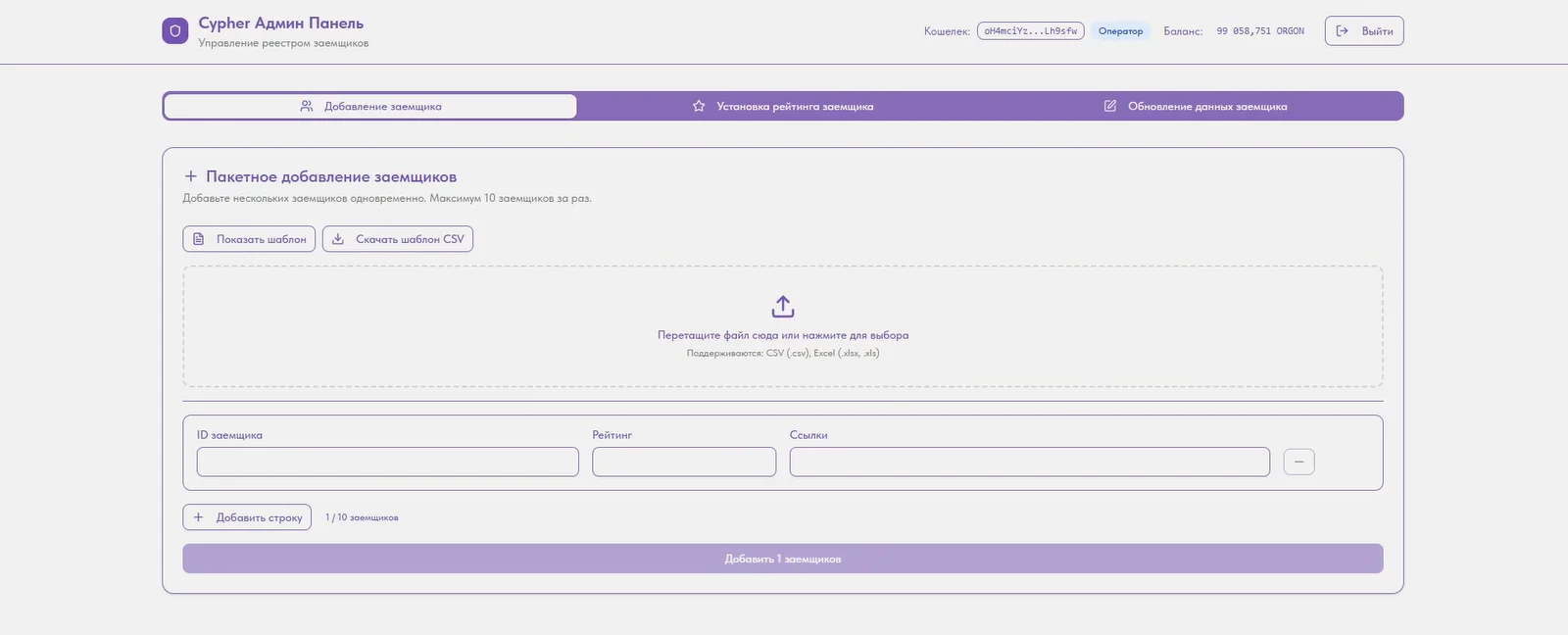Image resolution: width=1568 pixels, height=635 pixels.
Task: Click the 1 / 10 заемщиков counter
Action: pyautogui.click(x=362, y=517)
